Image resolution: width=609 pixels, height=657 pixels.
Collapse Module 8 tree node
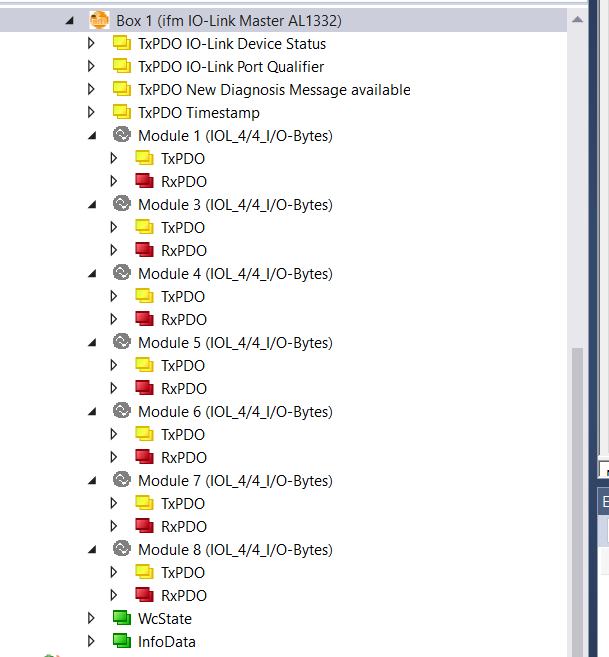click(92, 550)
